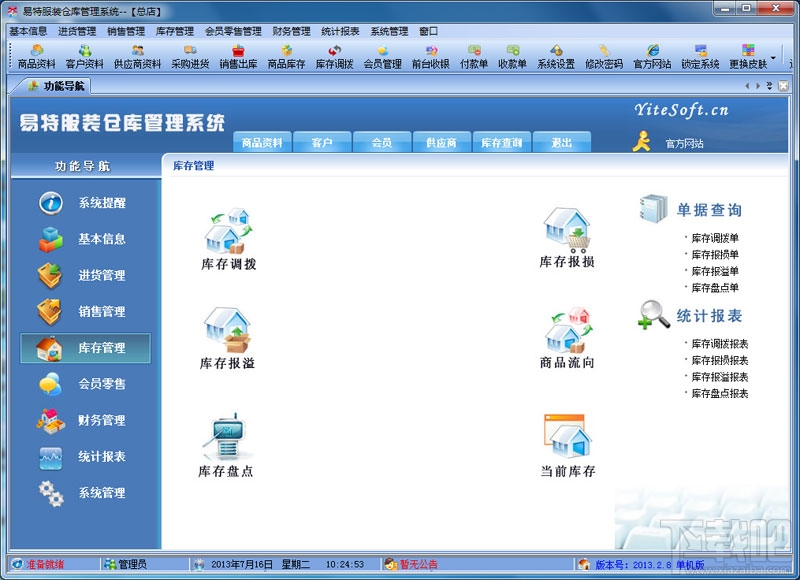Select 财务管理 in sidebar navigation
800x580 pixels.
tap(85, 420)
